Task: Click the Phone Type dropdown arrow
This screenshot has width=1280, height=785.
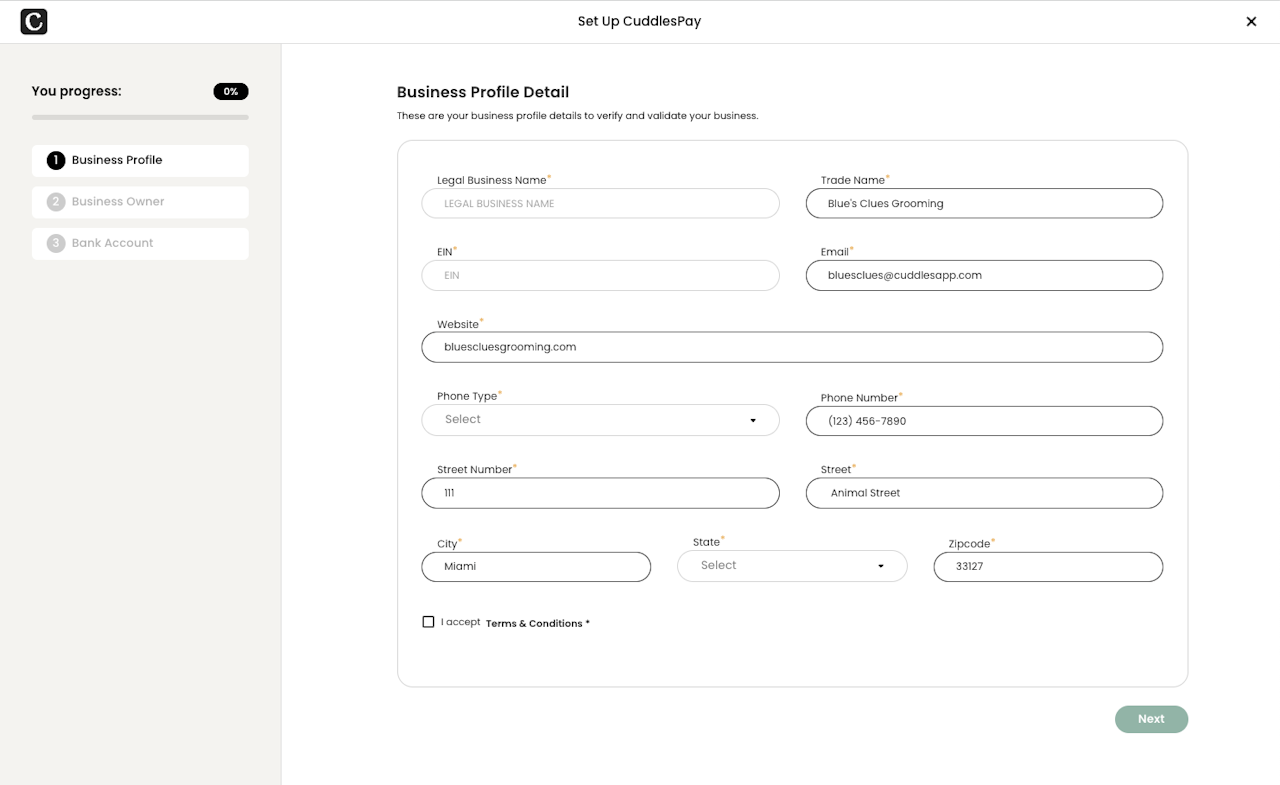Action: 753,421
